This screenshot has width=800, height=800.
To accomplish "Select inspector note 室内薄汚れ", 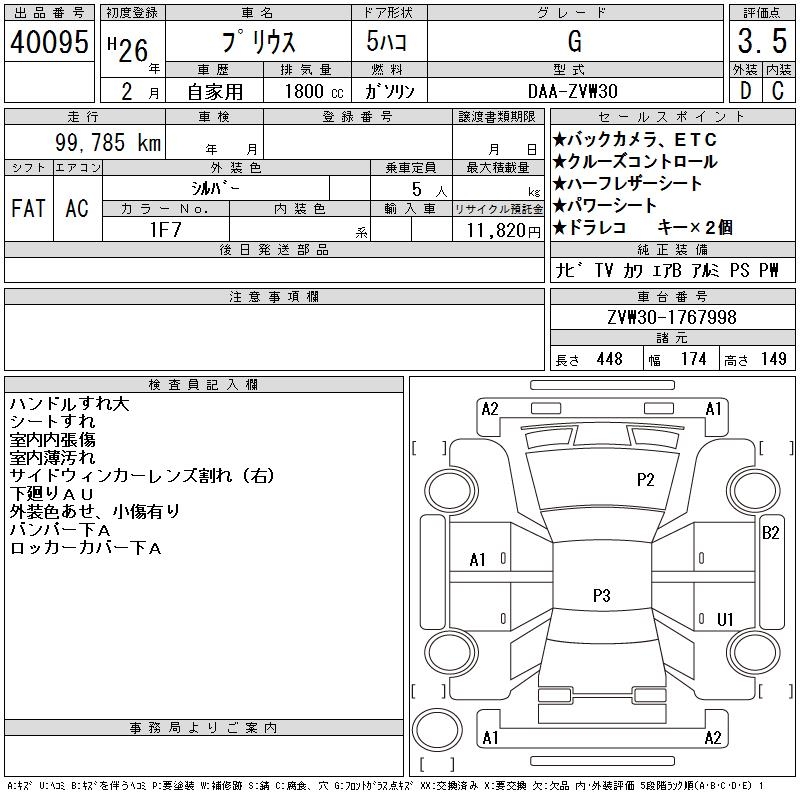I will (x=52, y=458).
